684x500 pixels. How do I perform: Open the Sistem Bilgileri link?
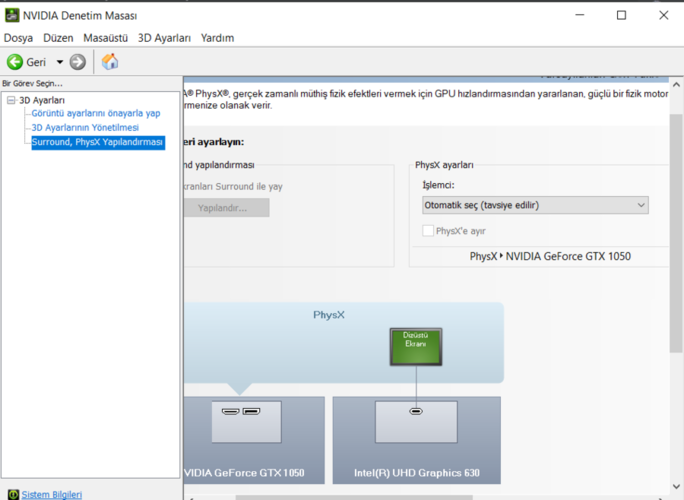tap(51, 494)
